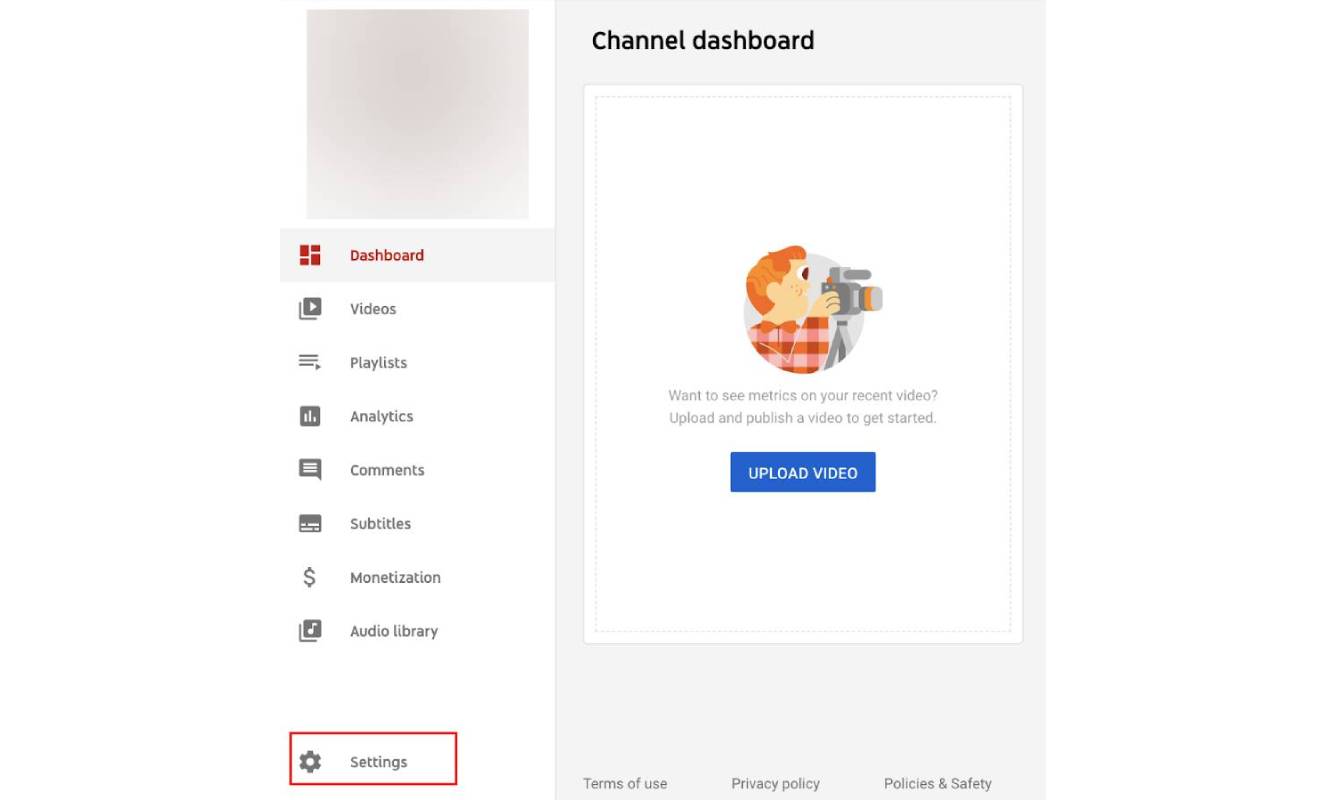Open the Monetization page
The height and width of the screenshot is (800, 1341).
[395, 578]
